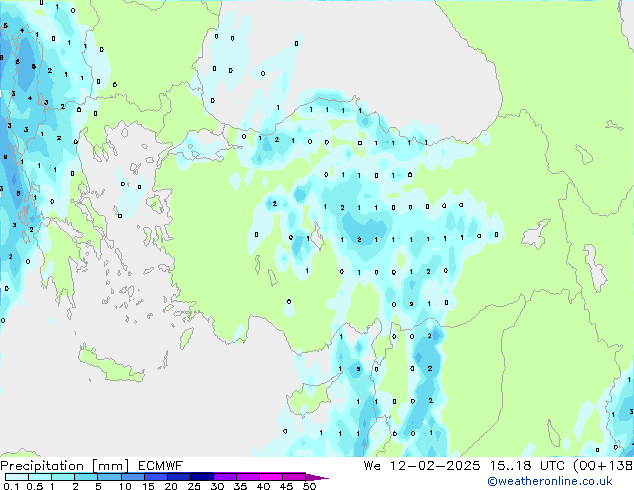Click the "15..18 UTC" time range text

[x=527, y=466]
